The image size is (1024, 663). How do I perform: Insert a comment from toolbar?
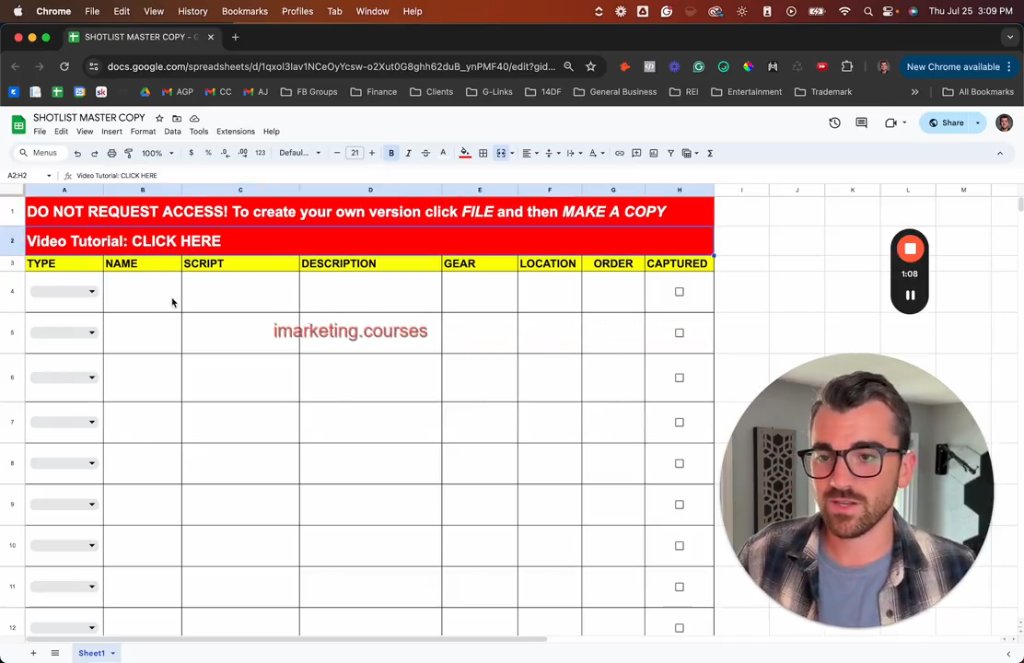(636, 153)
